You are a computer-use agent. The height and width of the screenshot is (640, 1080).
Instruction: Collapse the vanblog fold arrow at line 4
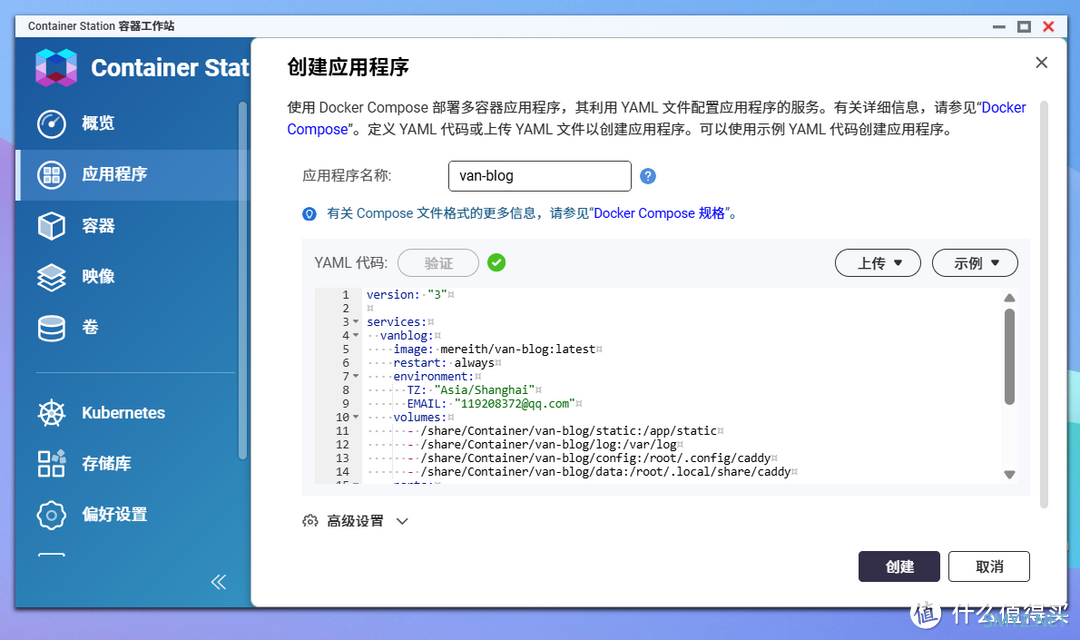click(x=356, y=336)
